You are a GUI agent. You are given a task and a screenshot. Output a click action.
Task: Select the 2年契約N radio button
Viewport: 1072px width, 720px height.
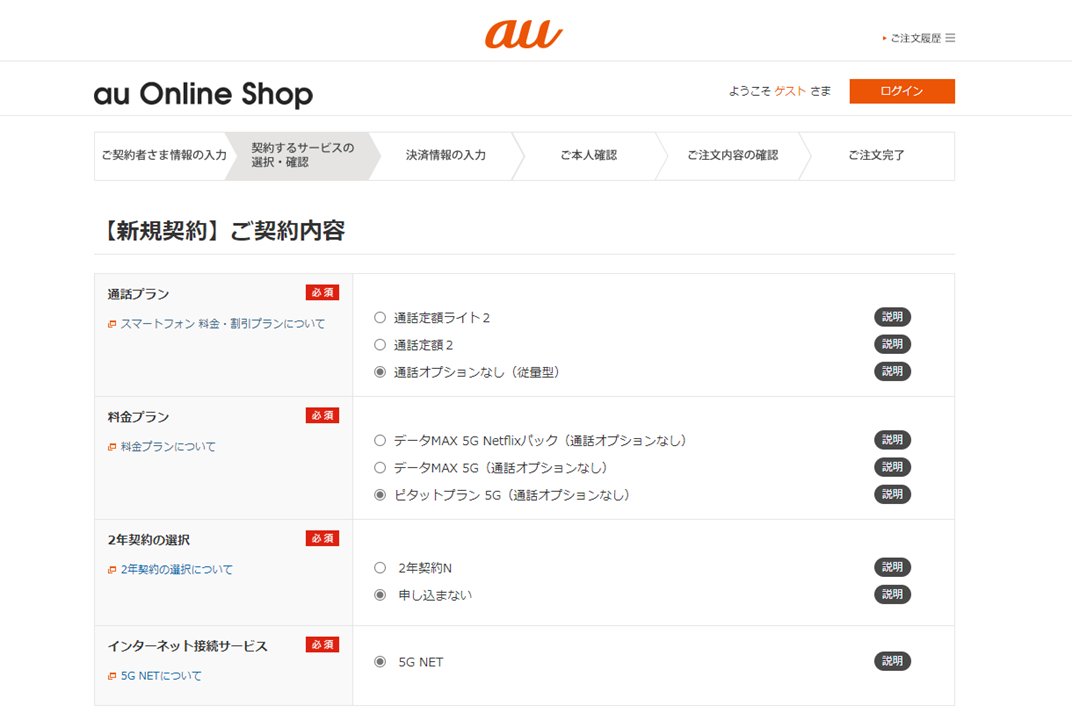[380, 568]
